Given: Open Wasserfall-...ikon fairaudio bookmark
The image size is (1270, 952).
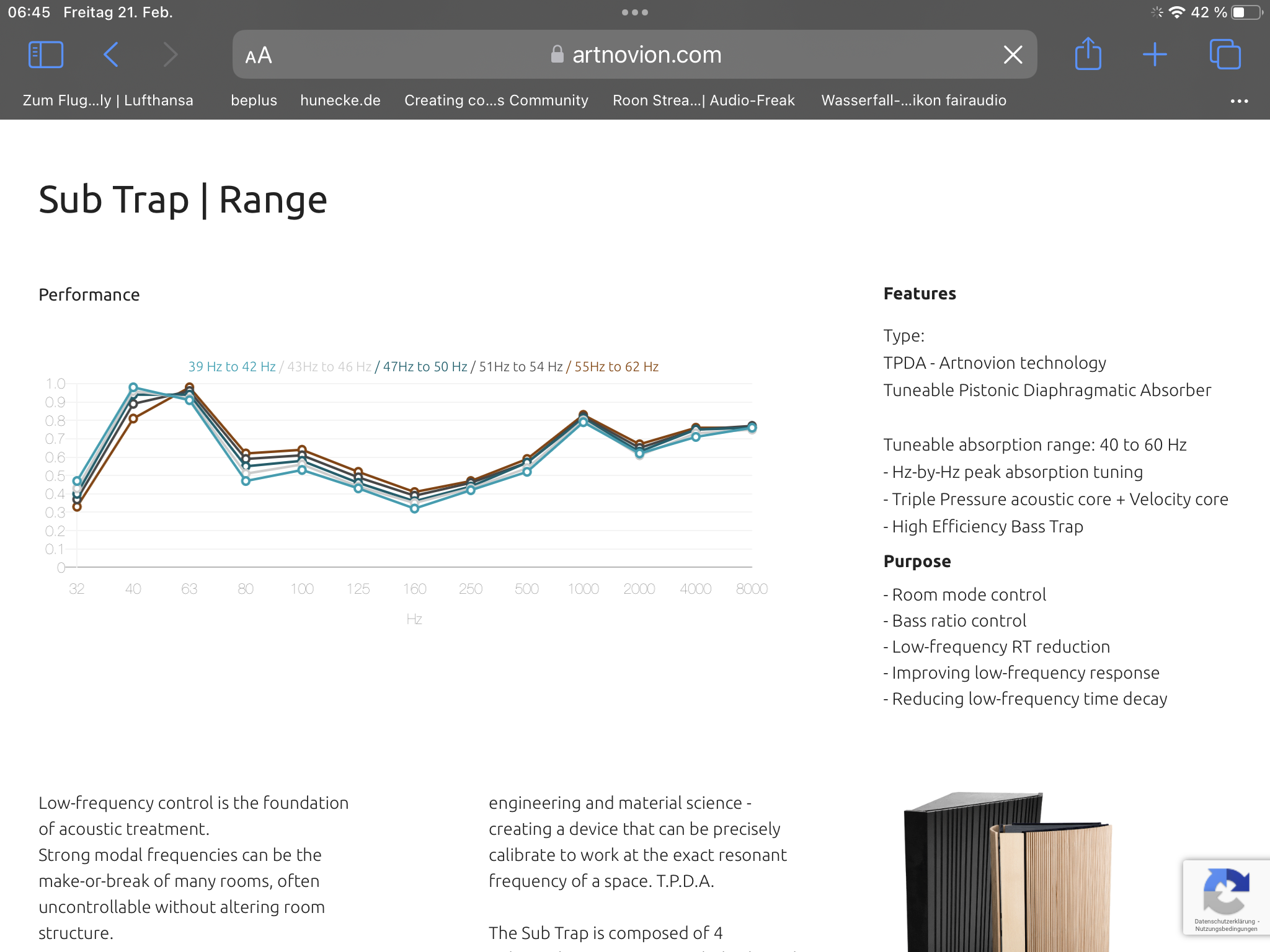Looking at the screenshot, I should (913, 100).
